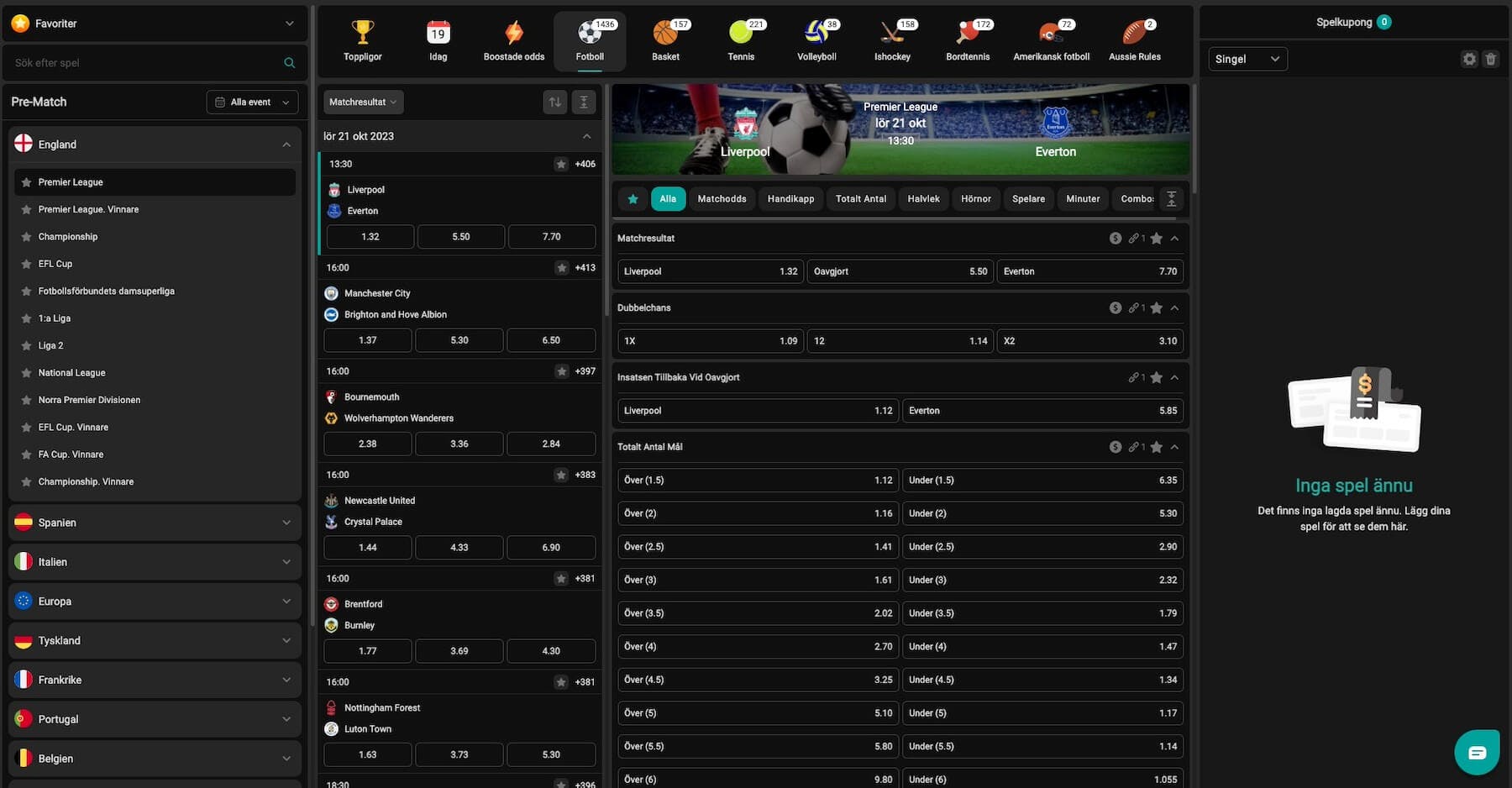Switch to the Halvlek tab
This screenshot has height=788, width=1512.
click(x=923, y=199)
